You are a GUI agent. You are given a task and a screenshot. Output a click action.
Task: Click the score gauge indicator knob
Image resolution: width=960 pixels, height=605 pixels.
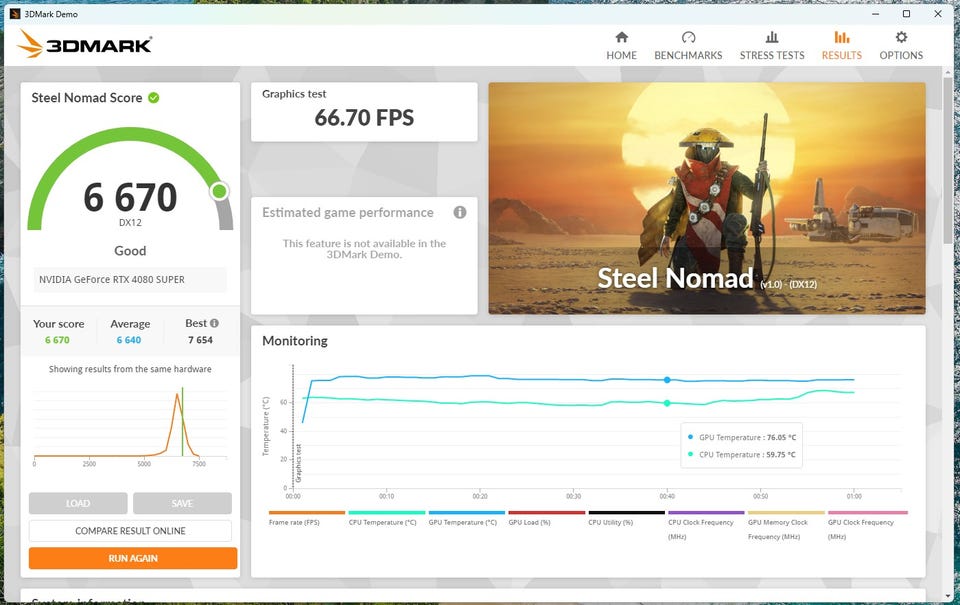pos(219,192)
